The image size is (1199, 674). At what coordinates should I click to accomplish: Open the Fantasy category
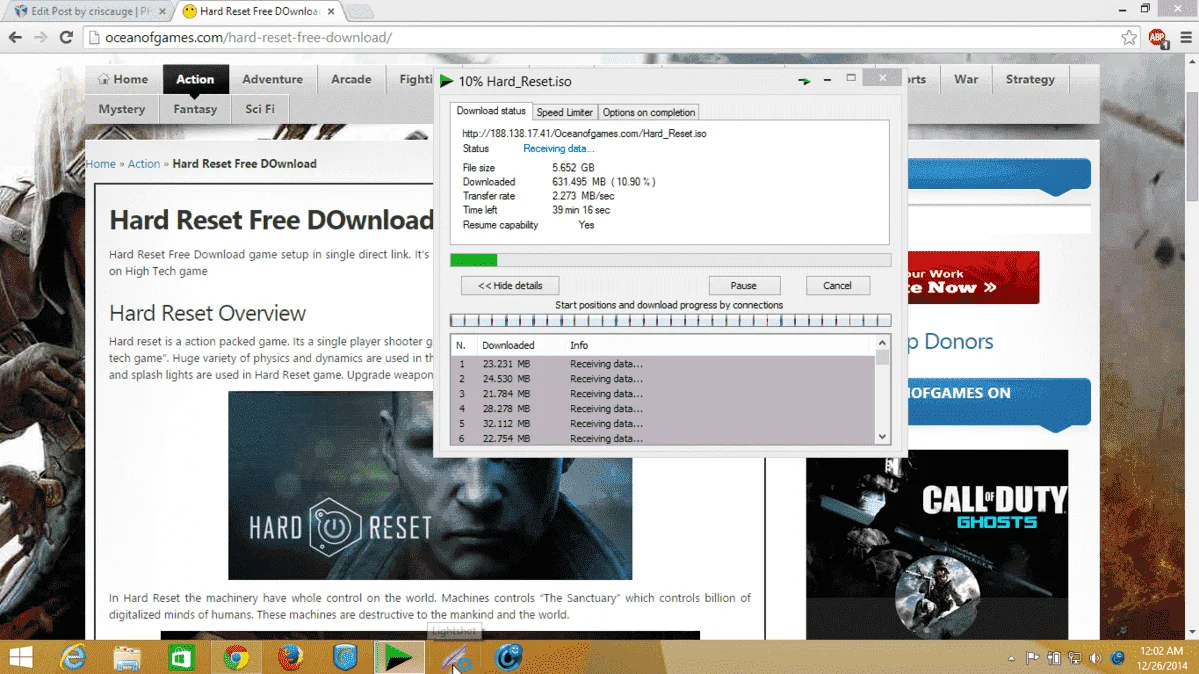coord(195,109)
